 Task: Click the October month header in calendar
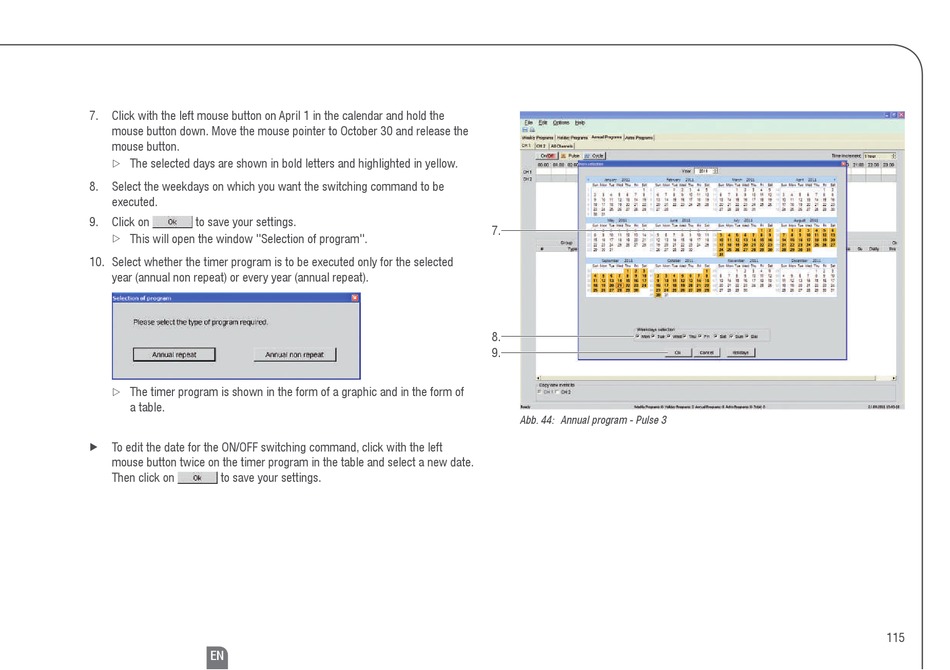point(680,260)
